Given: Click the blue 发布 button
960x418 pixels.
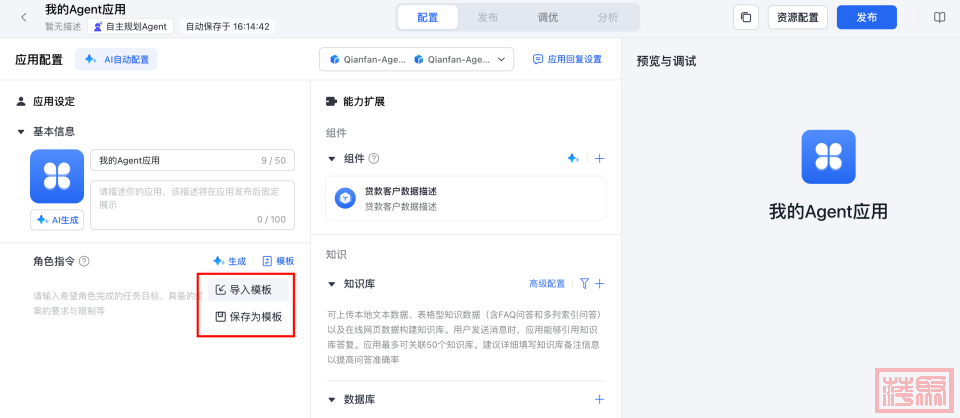Looking at the screenshot, I should (x=866, y=17).
